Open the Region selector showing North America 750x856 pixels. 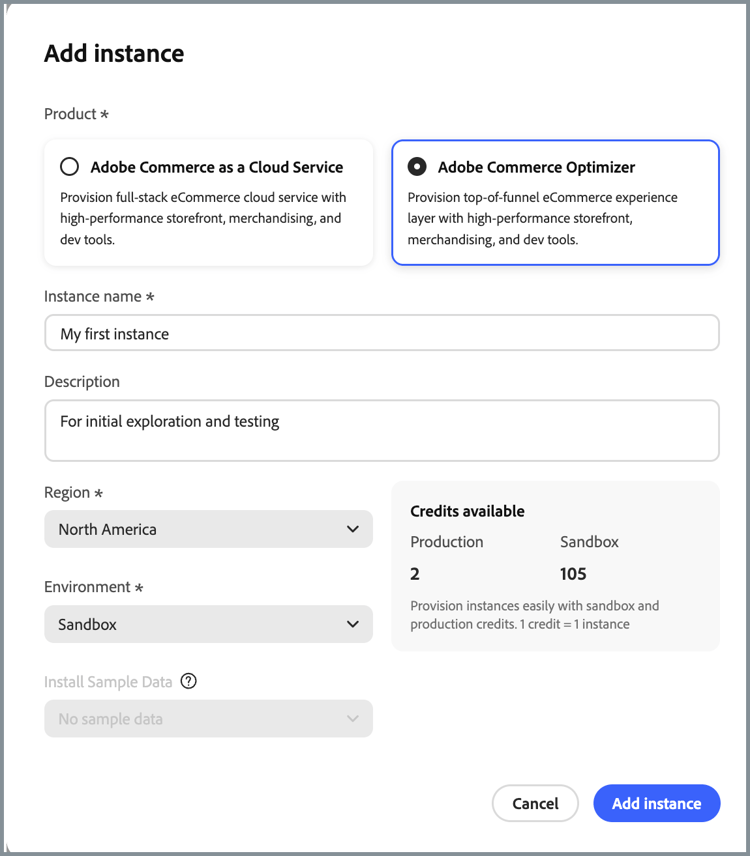tap(208, 529)
